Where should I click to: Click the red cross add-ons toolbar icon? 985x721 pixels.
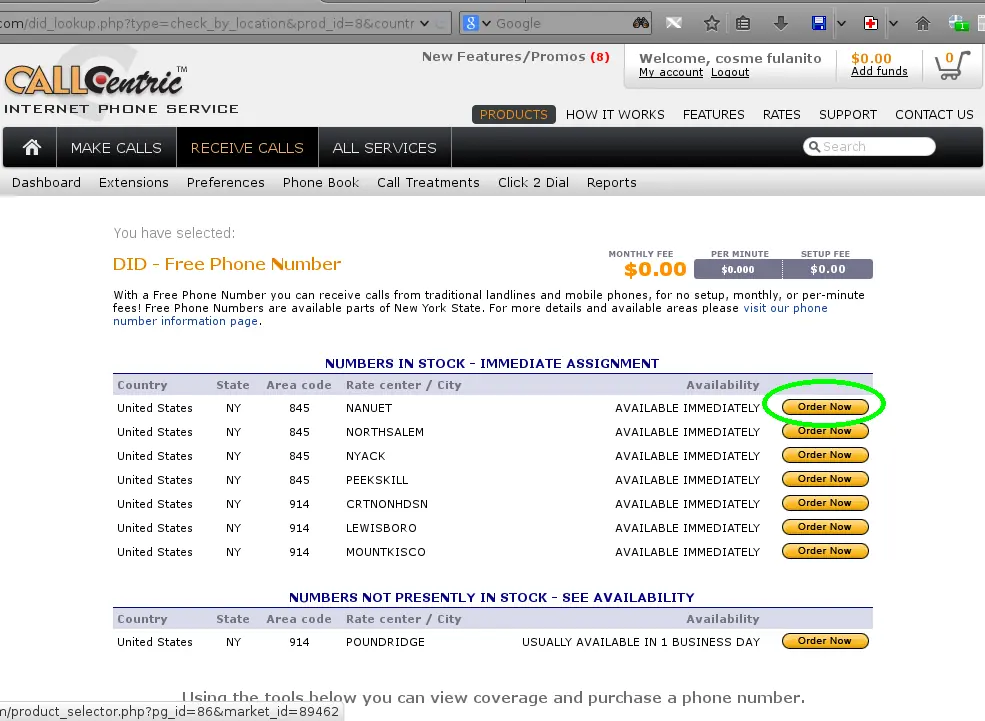pyautogui.click(x=870, y=22)
